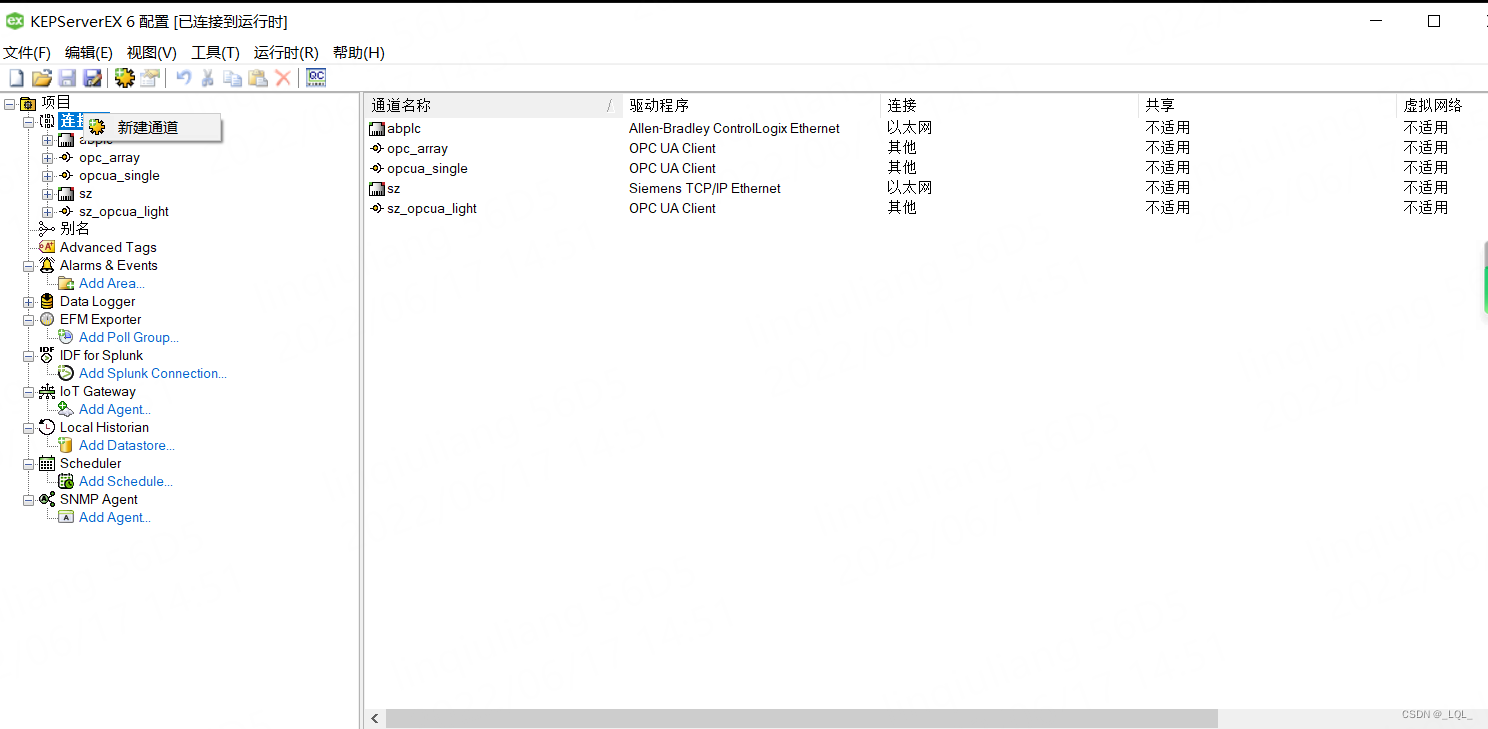The width and height of the screenshot is (1488, 729).
Task: Launch Quick Client via the QC icon
Action: tap(316, 78)
